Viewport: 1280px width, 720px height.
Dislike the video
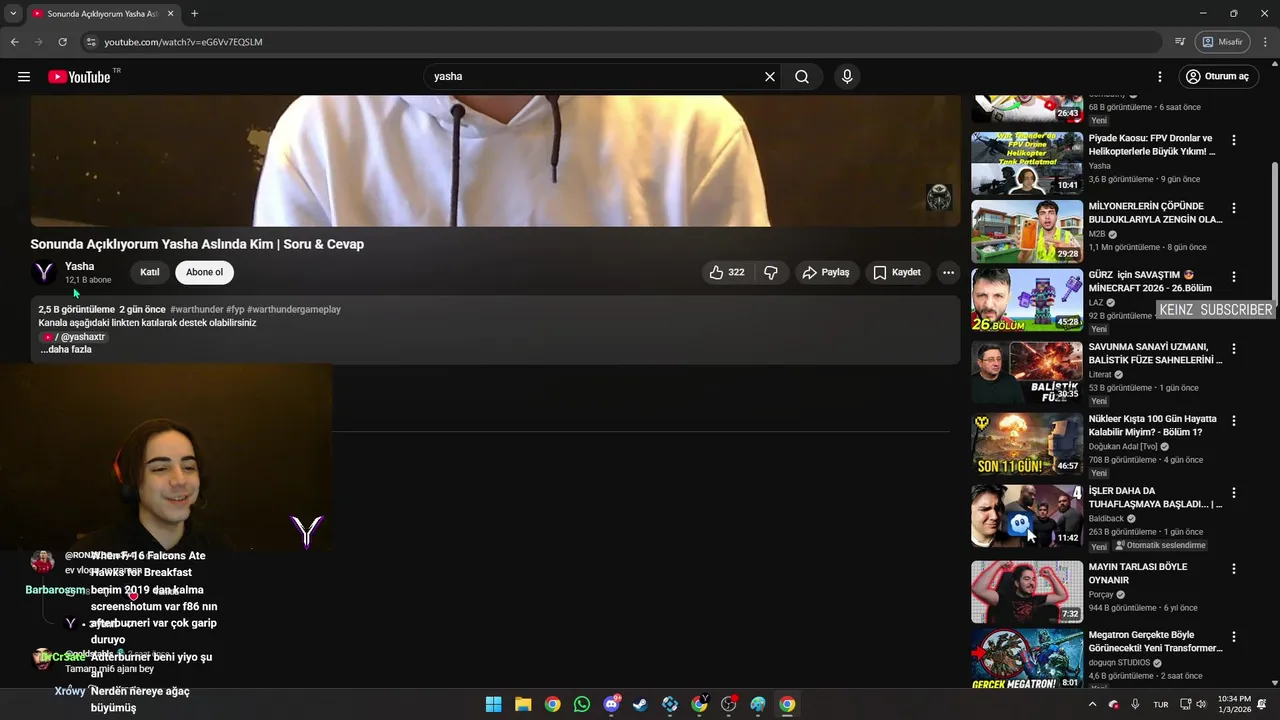pos(771,272)
